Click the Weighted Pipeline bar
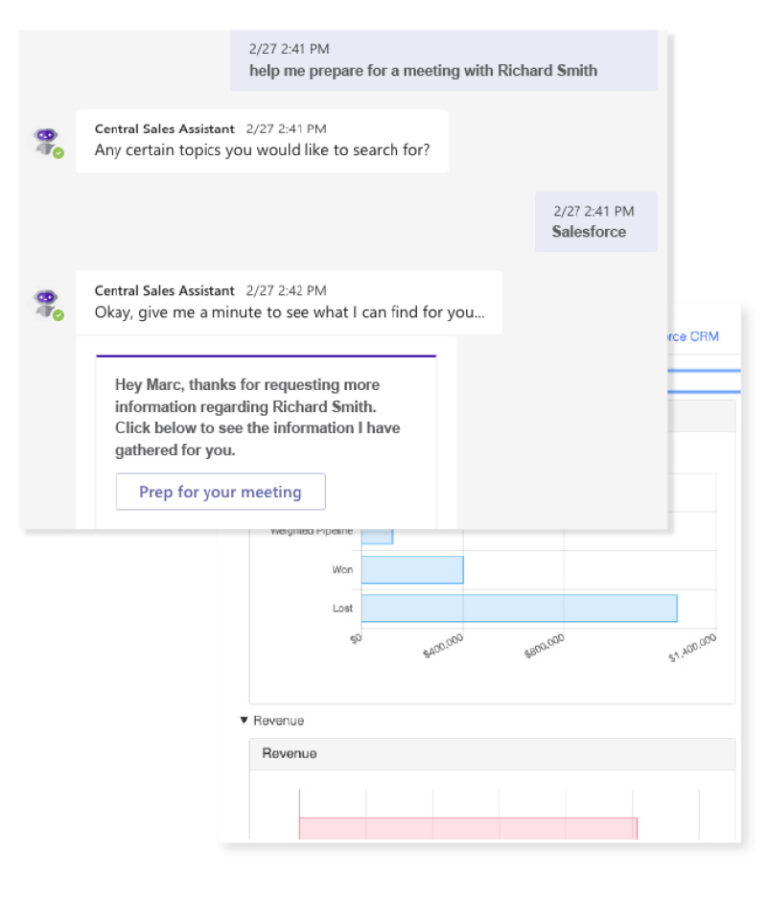 [x=377, y=534]
